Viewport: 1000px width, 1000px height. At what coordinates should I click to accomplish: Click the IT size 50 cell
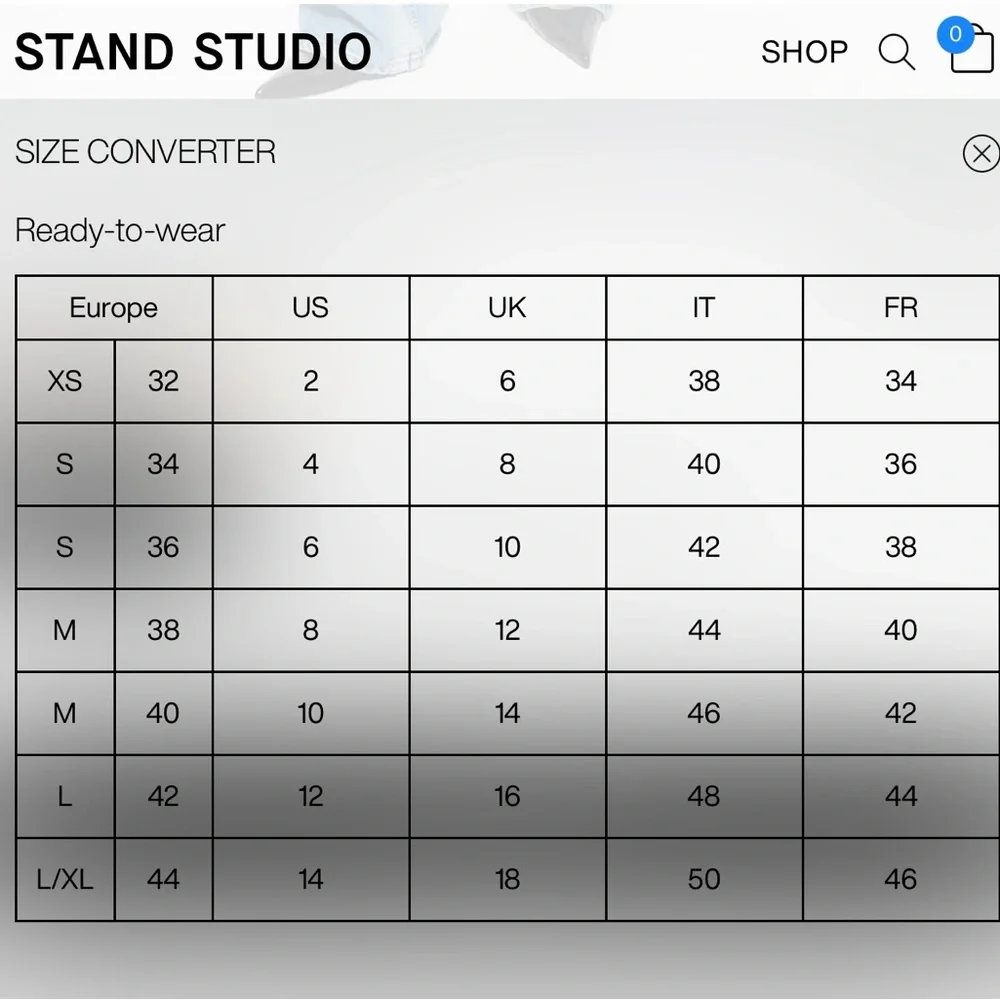coord(704,879)
